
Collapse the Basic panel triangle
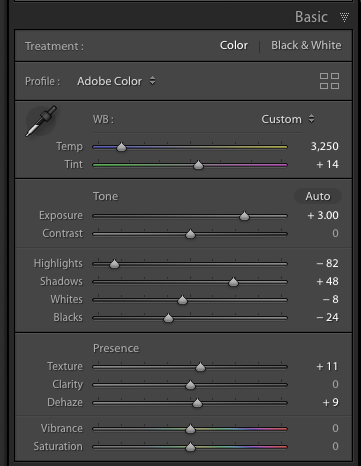click(x=344, y=17)
